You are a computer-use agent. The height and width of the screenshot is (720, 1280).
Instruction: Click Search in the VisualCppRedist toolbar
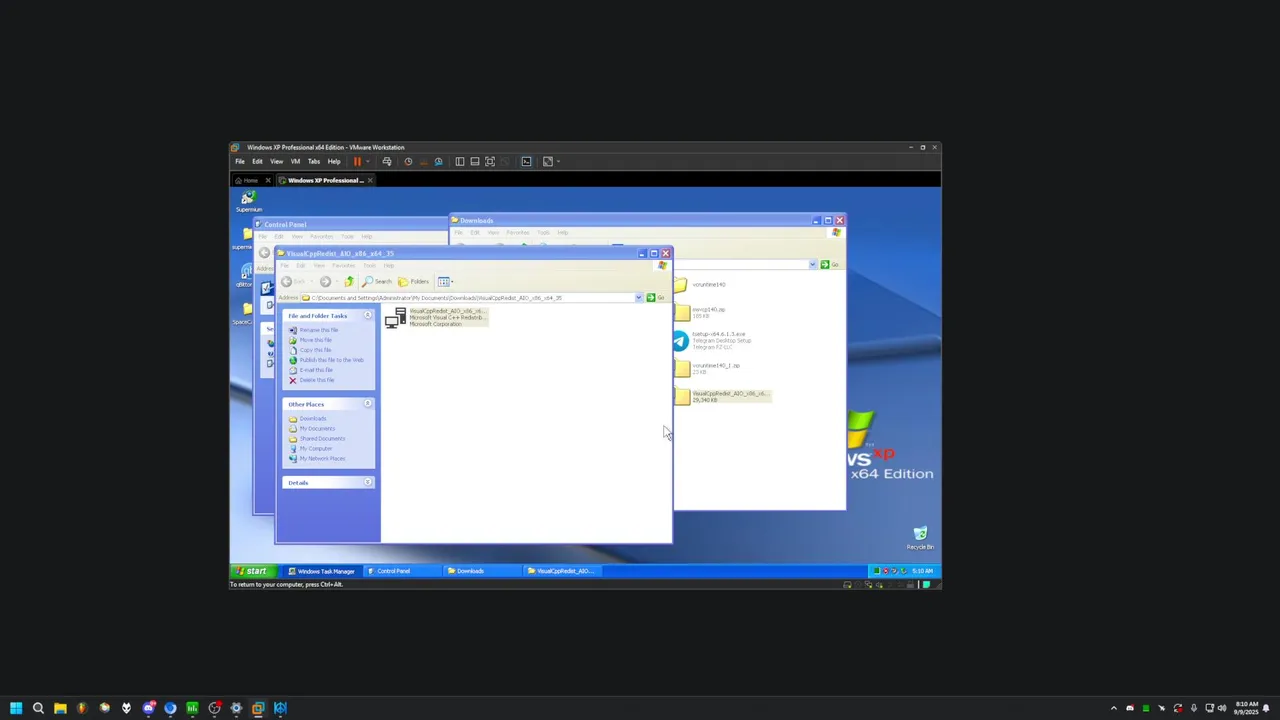[377, 281]
